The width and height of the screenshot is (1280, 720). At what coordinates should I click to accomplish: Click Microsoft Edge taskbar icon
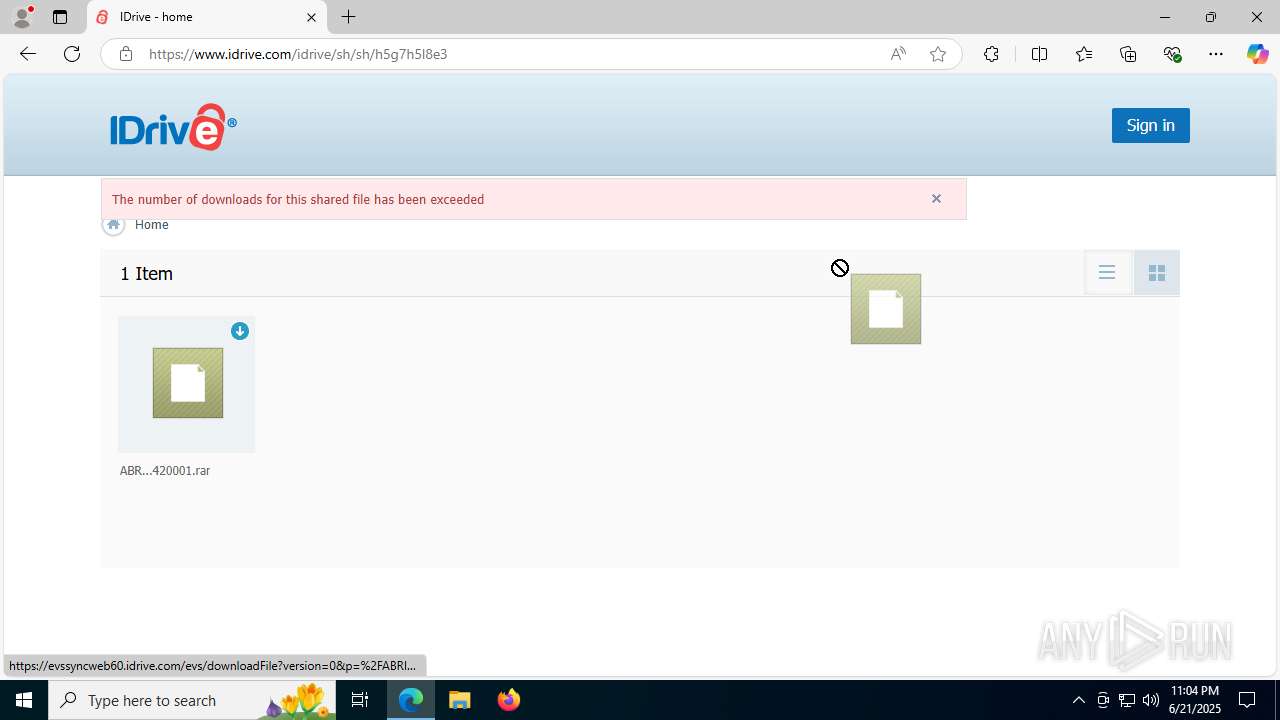coord(411,700)
